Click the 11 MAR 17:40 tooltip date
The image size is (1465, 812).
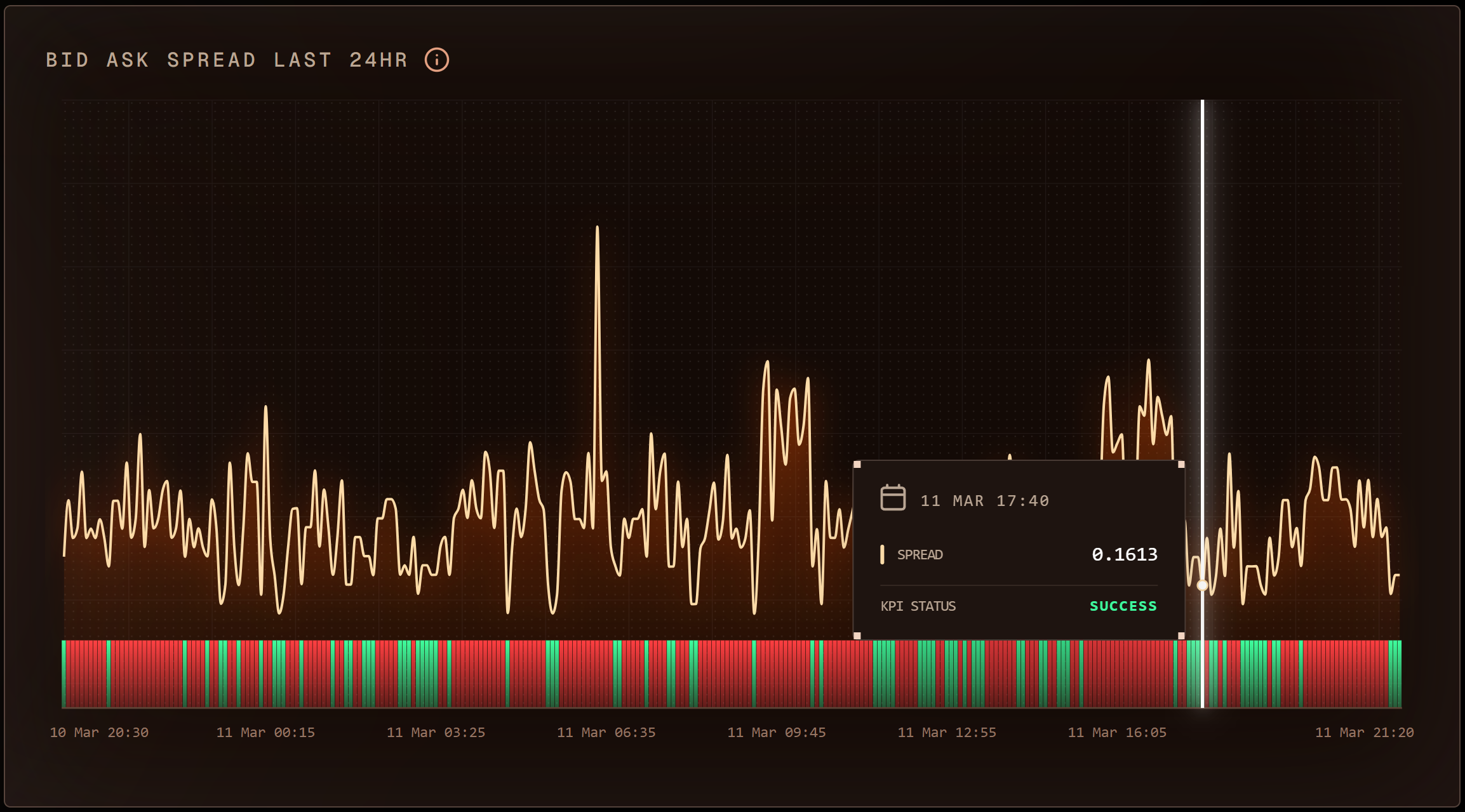click(x=984, y=501)
